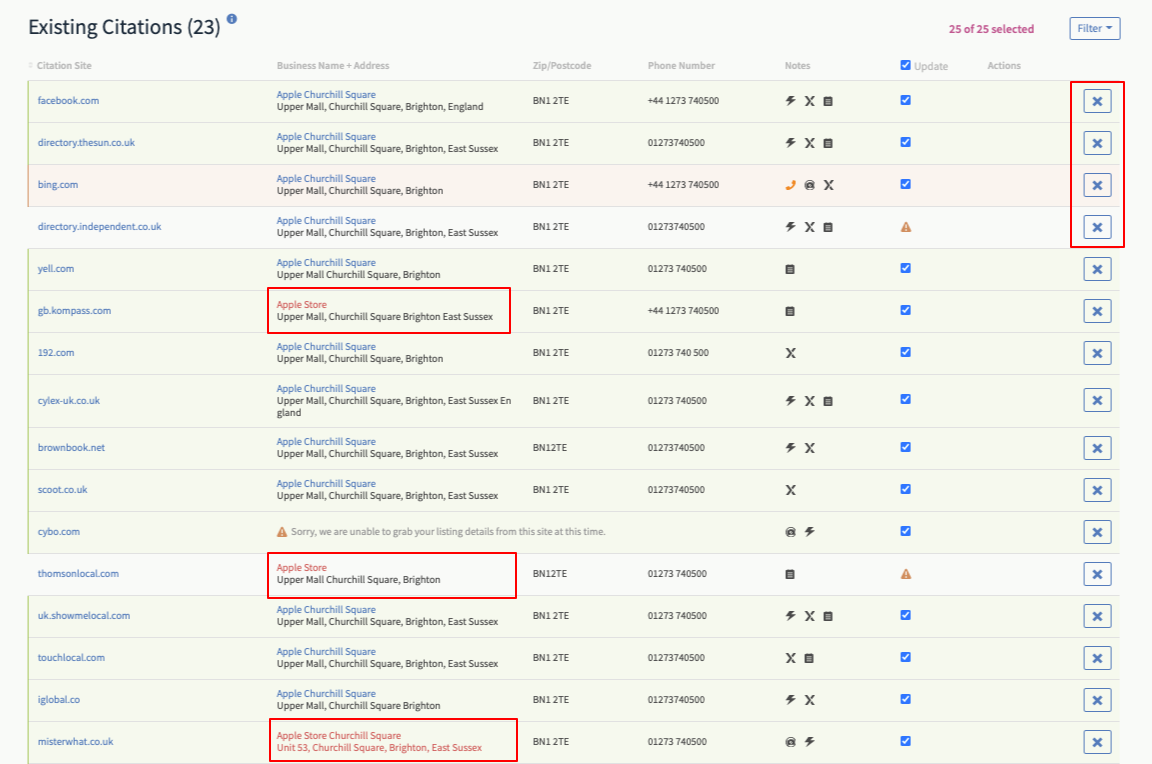Click Apple Churchill Square name in 192.com row

(326, 346)
